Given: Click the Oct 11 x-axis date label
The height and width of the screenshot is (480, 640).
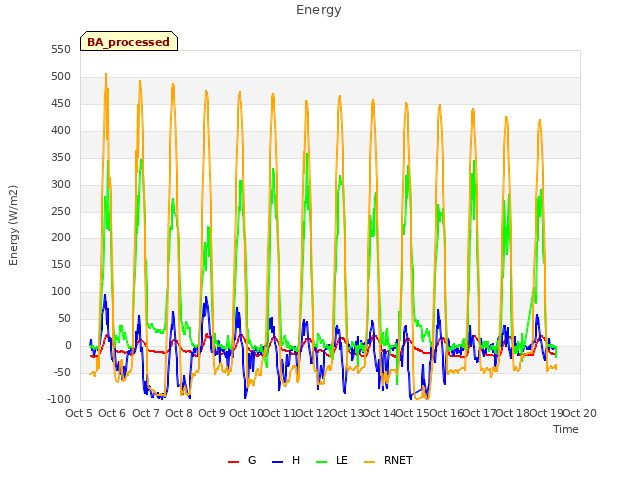Looking at the screenshot, I should pos(279,413).
